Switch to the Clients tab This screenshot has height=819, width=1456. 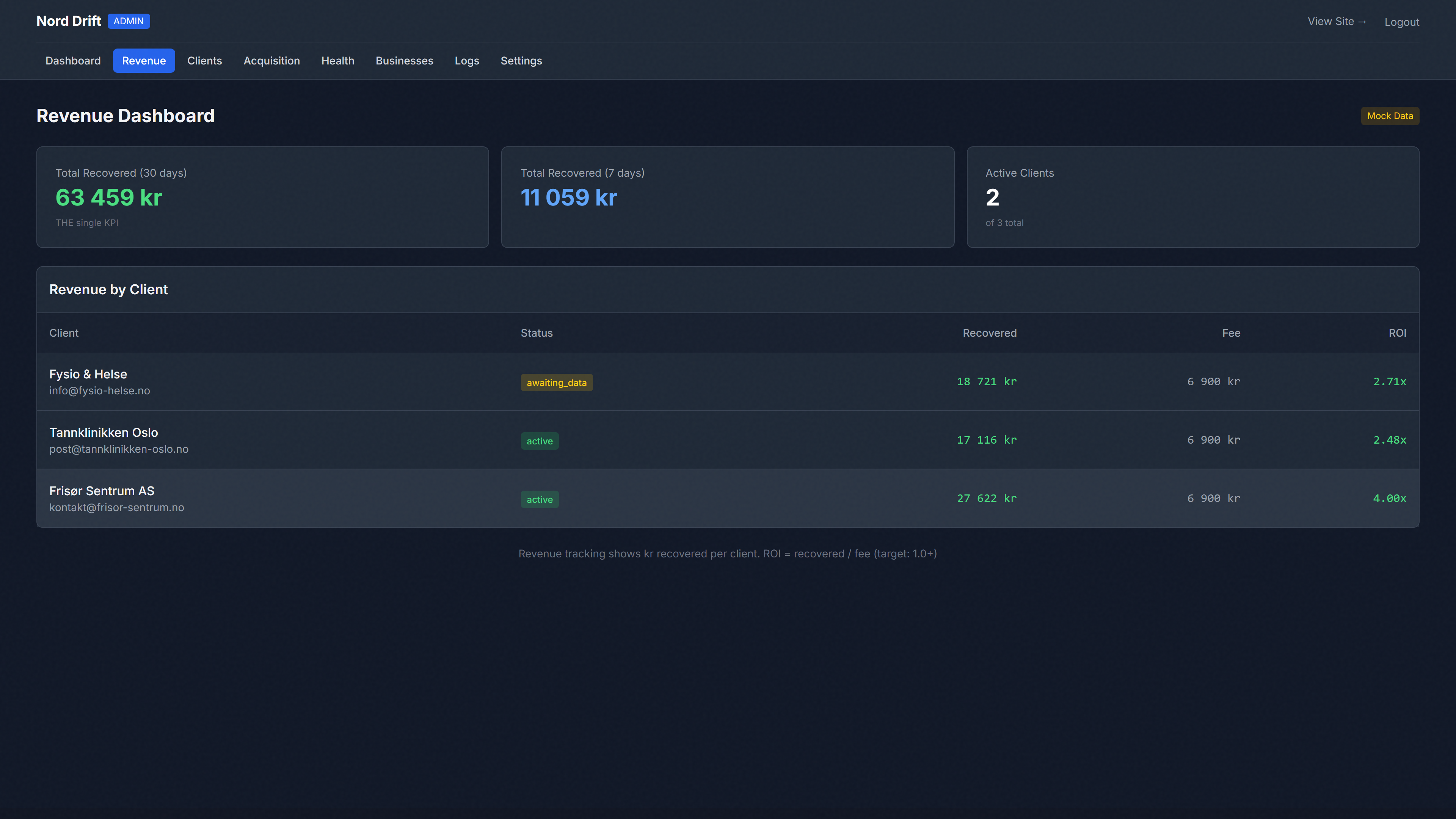(x=205, y=61)
